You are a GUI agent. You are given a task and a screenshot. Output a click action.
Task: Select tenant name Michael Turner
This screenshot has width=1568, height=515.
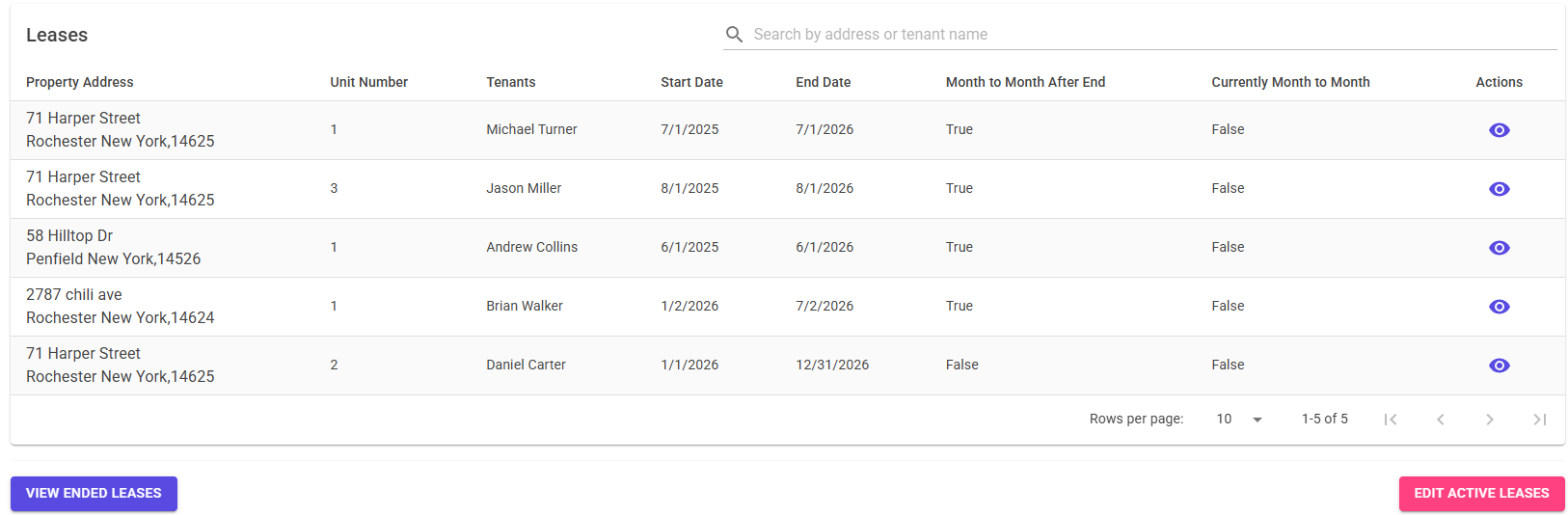tap(531, 129)
